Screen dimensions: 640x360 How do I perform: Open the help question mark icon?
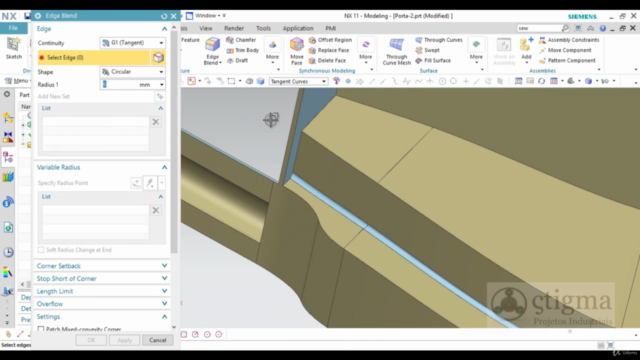point(602,28)
